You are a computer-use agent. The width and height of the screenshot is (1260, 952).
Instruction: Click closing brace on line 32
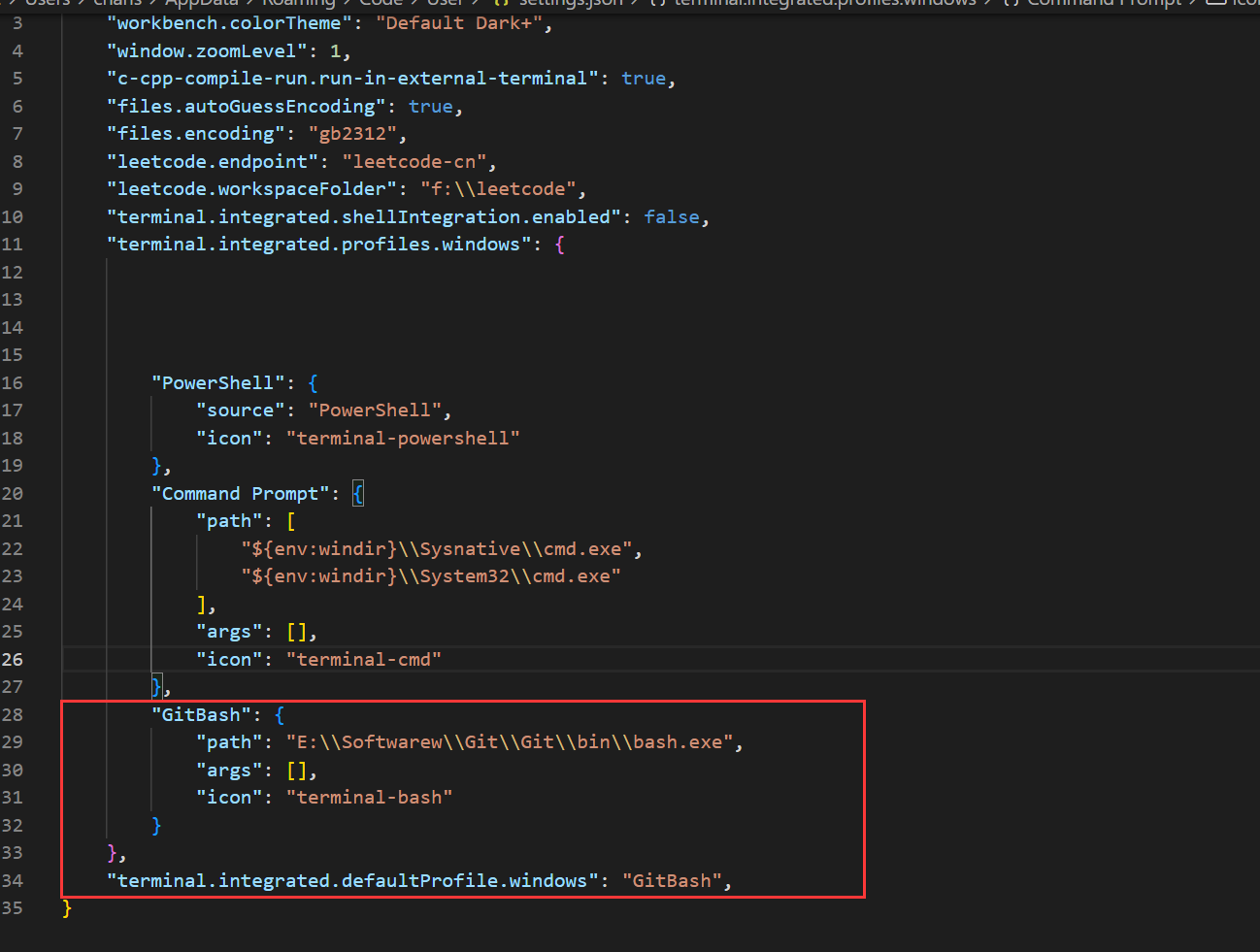click(x=157, y=826)
